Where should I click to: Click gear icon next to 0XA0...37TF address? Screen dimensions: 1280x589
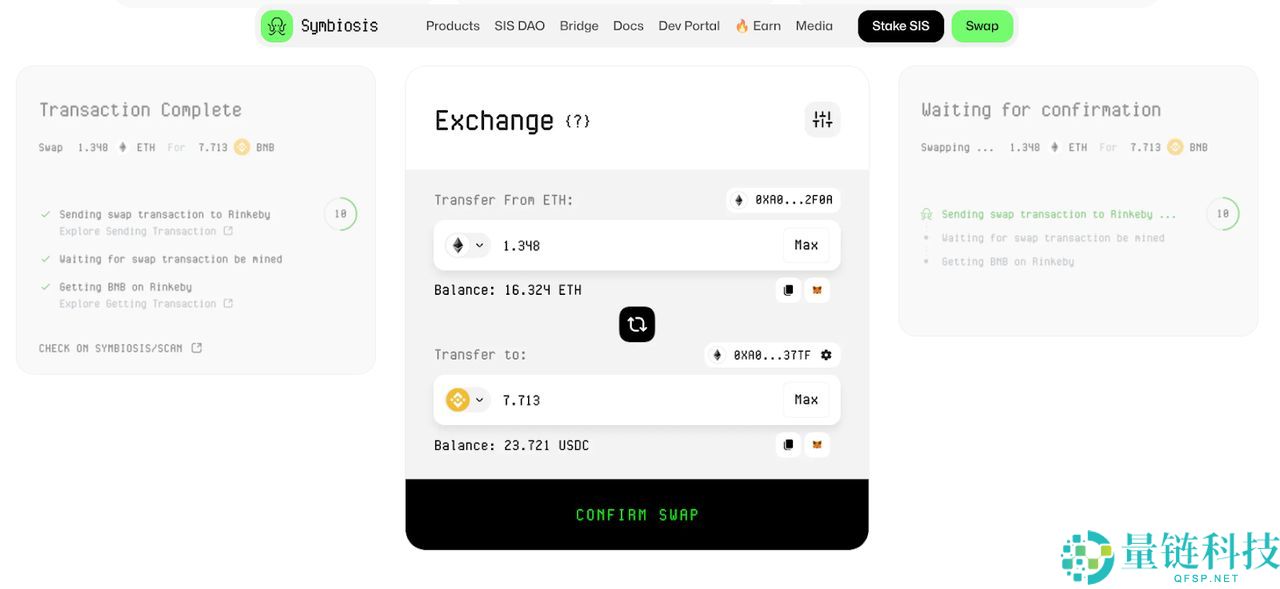(x=826, y=355)
